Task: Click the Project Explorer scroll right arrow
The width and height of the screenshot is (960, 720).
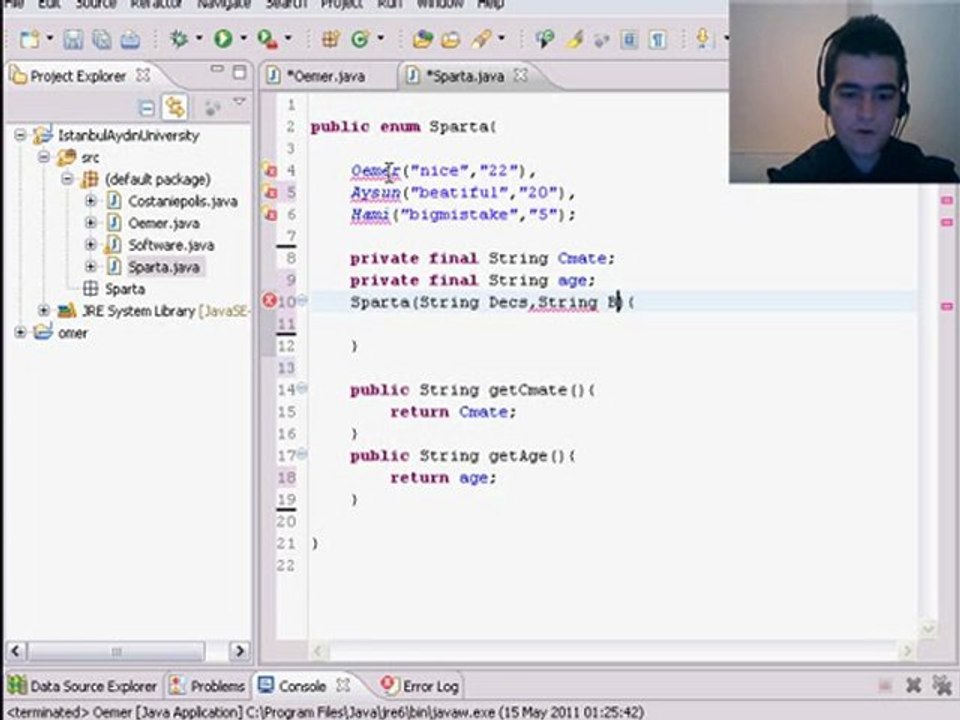Action: [239, 650]
